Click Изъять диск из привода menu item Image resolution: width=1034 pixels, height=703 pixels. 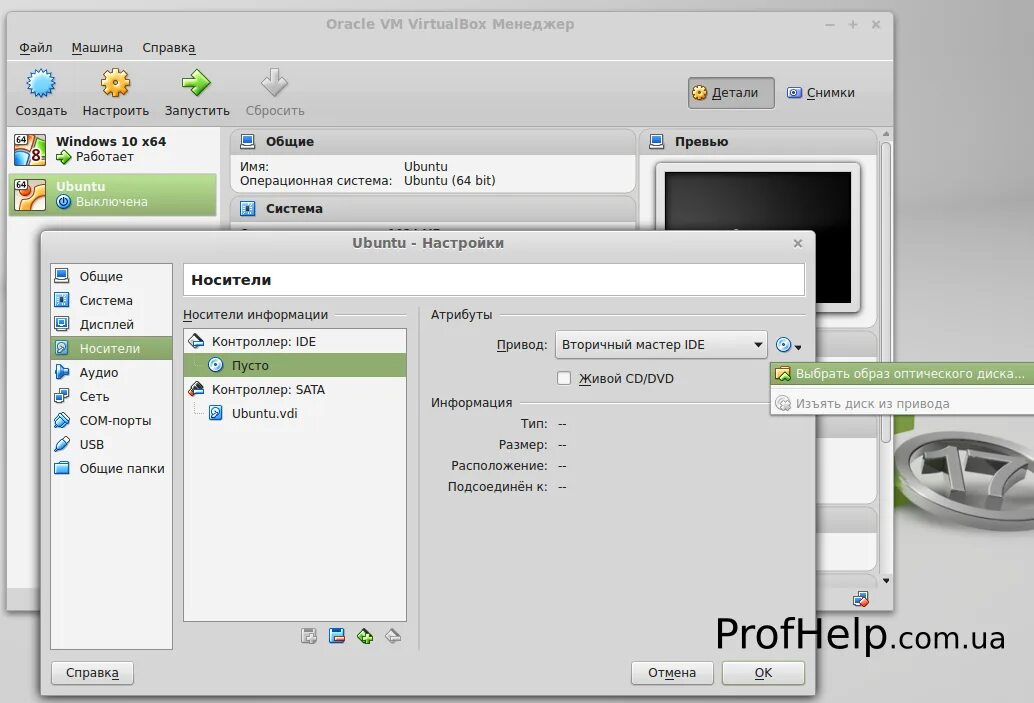pos(901,404)
